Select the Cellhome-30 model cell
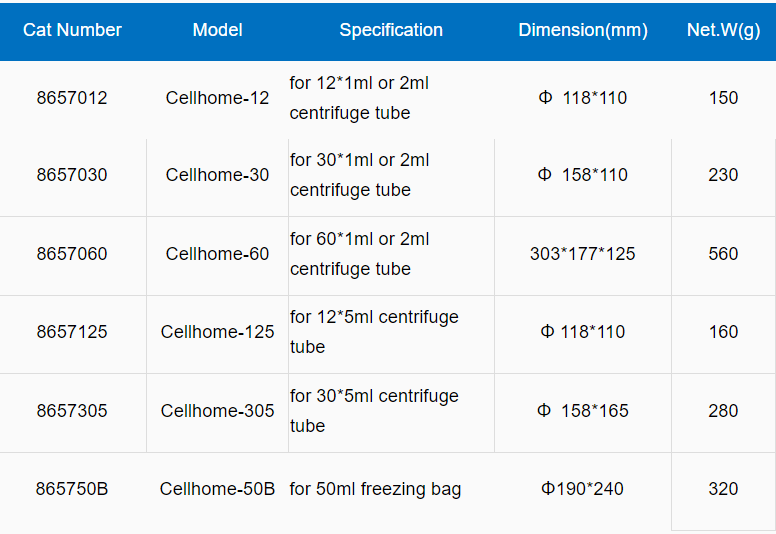Screen dimensions: 776x534 coord(217,175)
